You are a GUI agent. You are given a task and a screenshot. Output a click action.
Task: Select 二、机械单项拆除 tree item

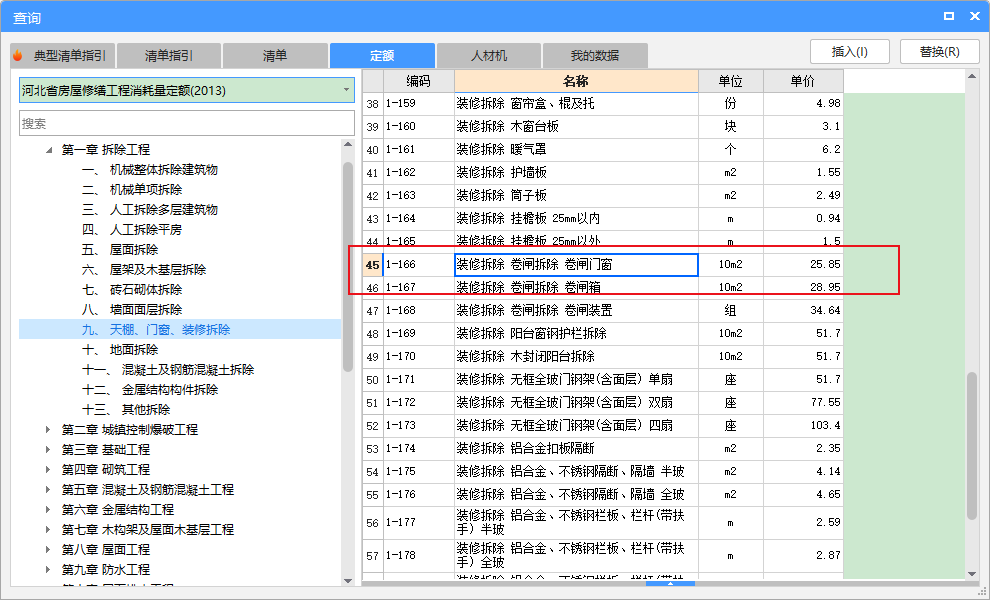click(x=132, y=189)
